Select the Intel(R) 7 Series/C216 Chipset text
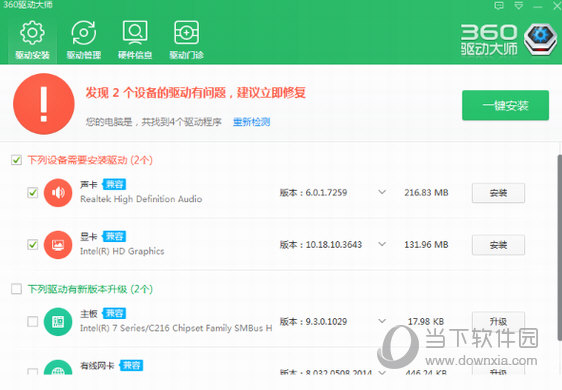 (176, 328)
